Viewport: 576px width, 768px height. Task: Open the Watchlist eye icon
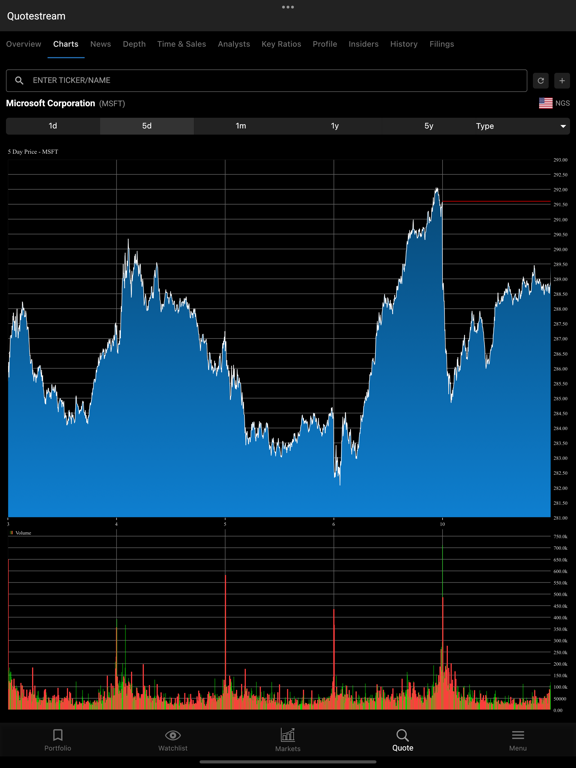(172, 735)
